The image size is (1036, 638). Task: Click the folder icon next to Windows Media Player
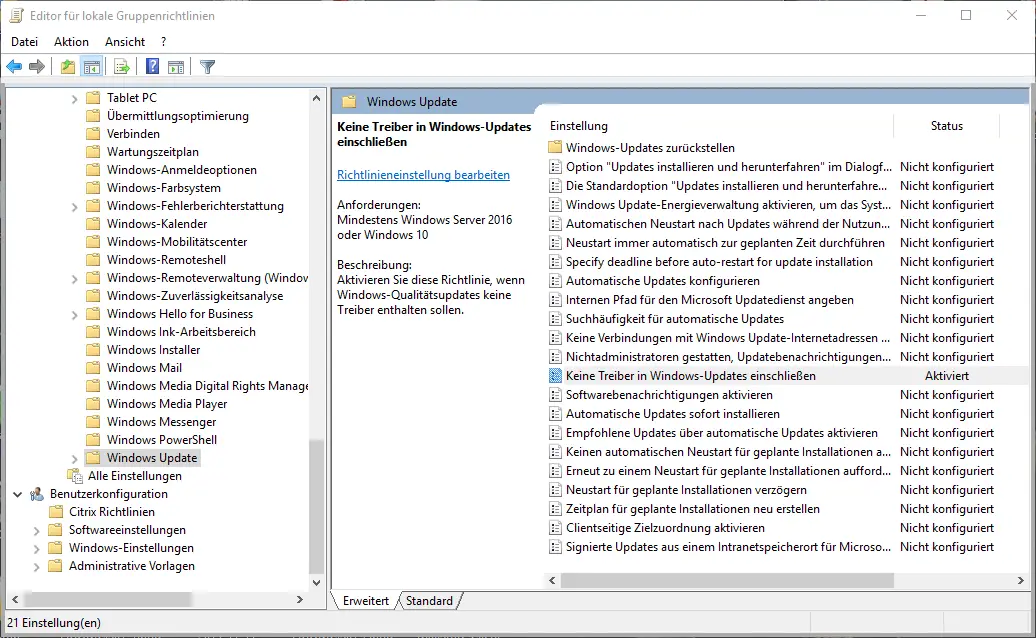(93, 404)
